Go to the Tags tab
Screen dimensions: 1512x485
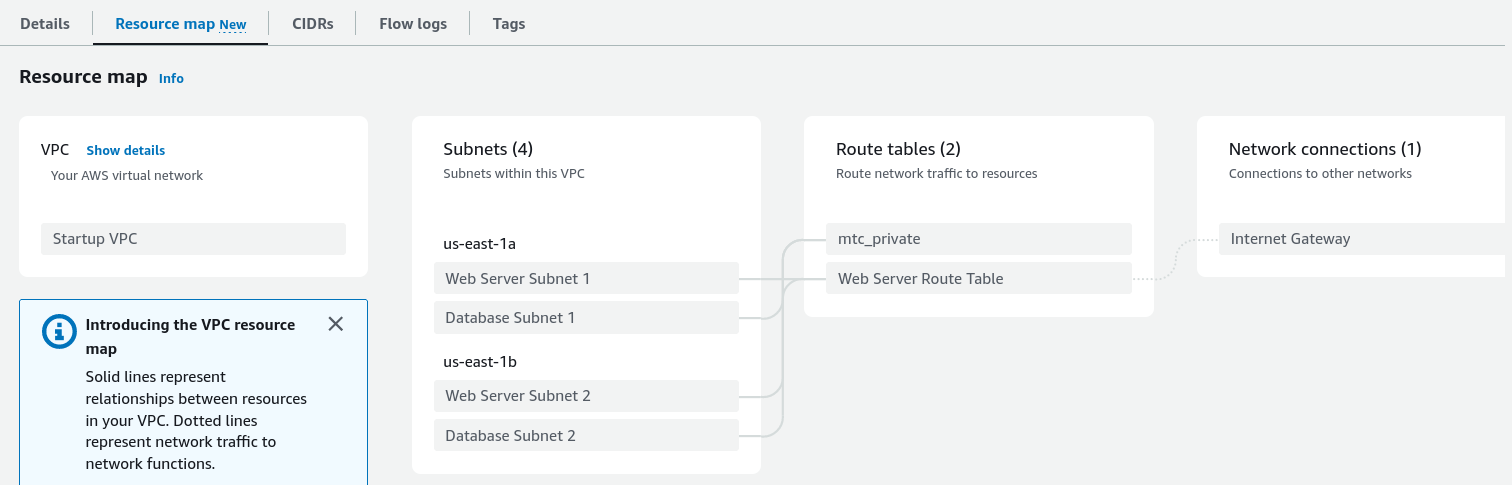pyautogui.click(x=509, y=24)
